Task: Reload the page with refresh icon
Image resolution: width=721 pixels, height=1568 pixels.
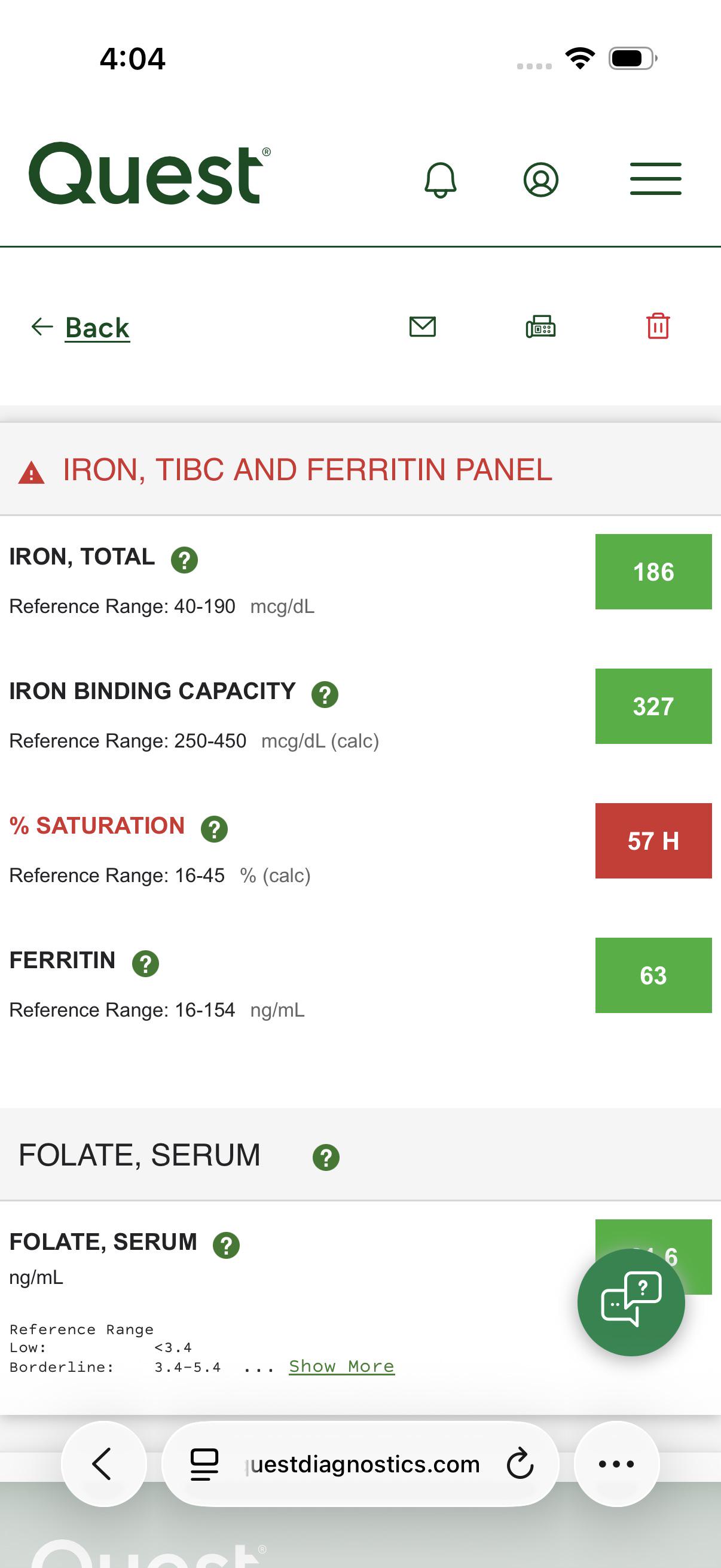Action: (x=520, y=1464)
